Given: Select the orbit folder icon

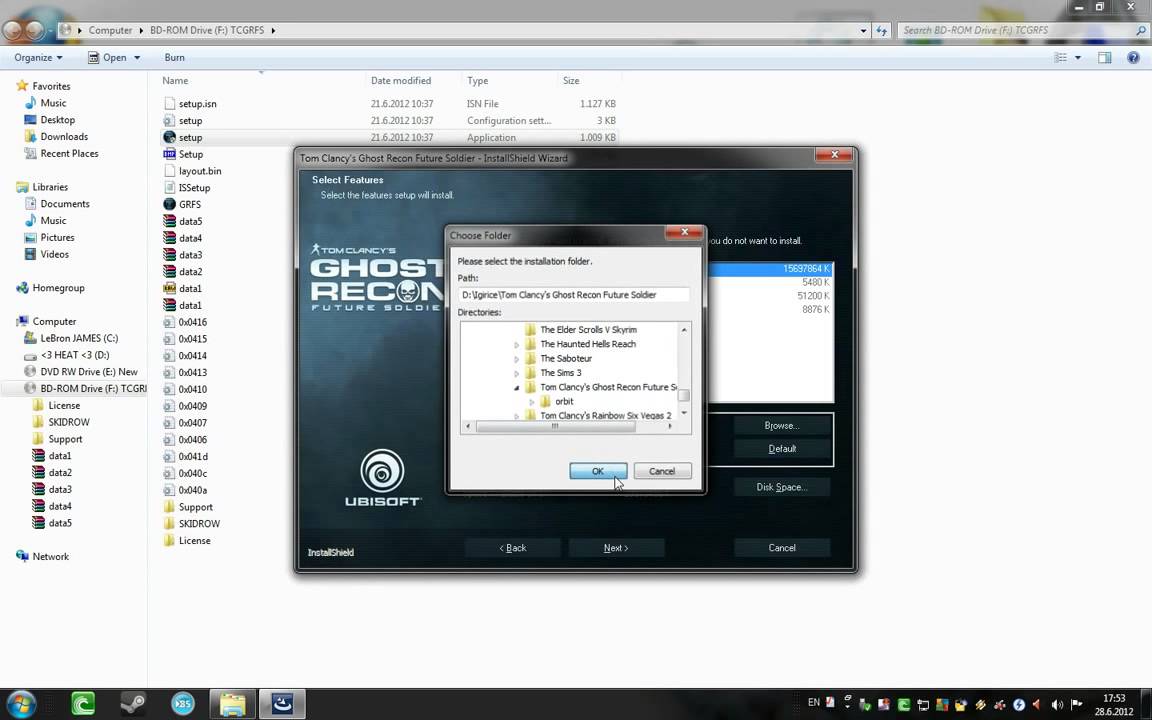Looking at the screenshot, I should (545, 402).
